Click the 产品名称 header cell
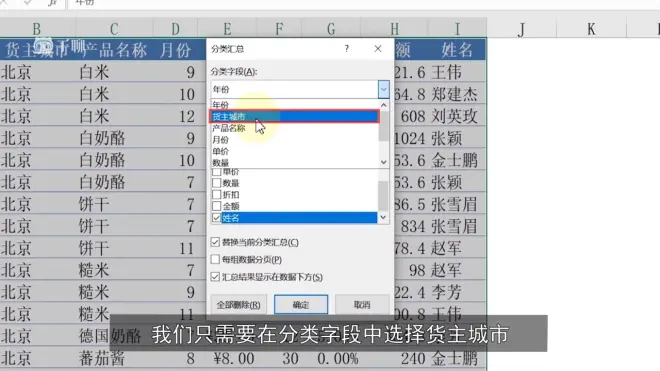The image size is (660, 371). [114, 50]
